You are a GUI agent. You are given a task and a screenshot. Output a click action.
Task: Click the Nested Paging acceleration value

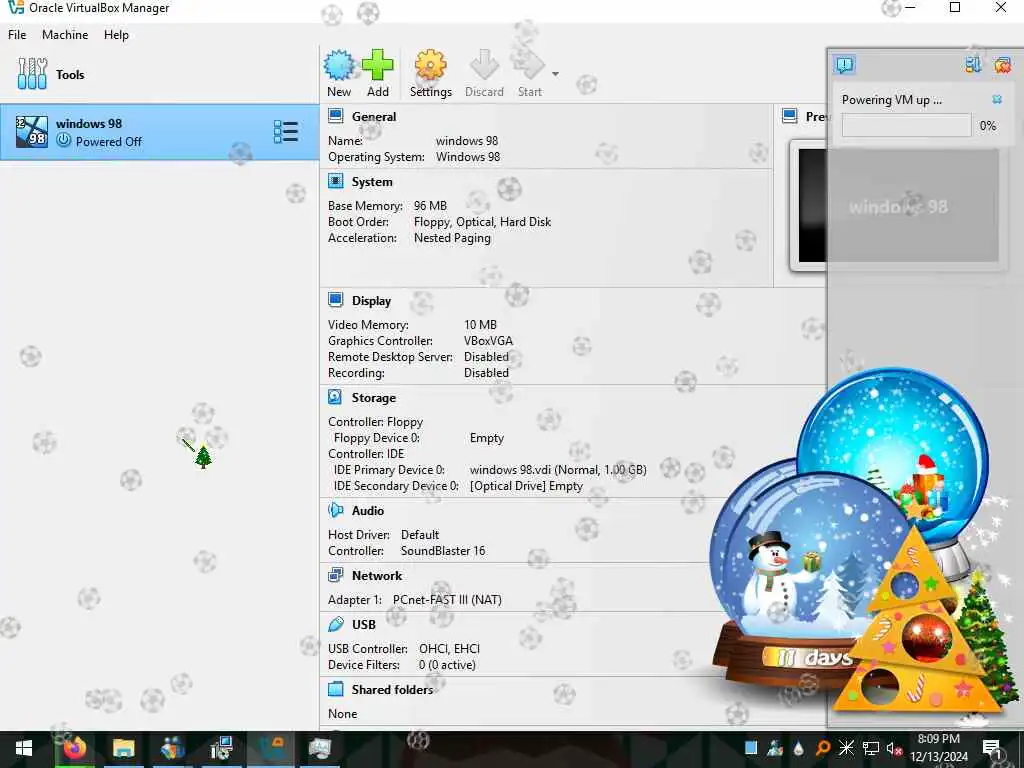(452, 238)
